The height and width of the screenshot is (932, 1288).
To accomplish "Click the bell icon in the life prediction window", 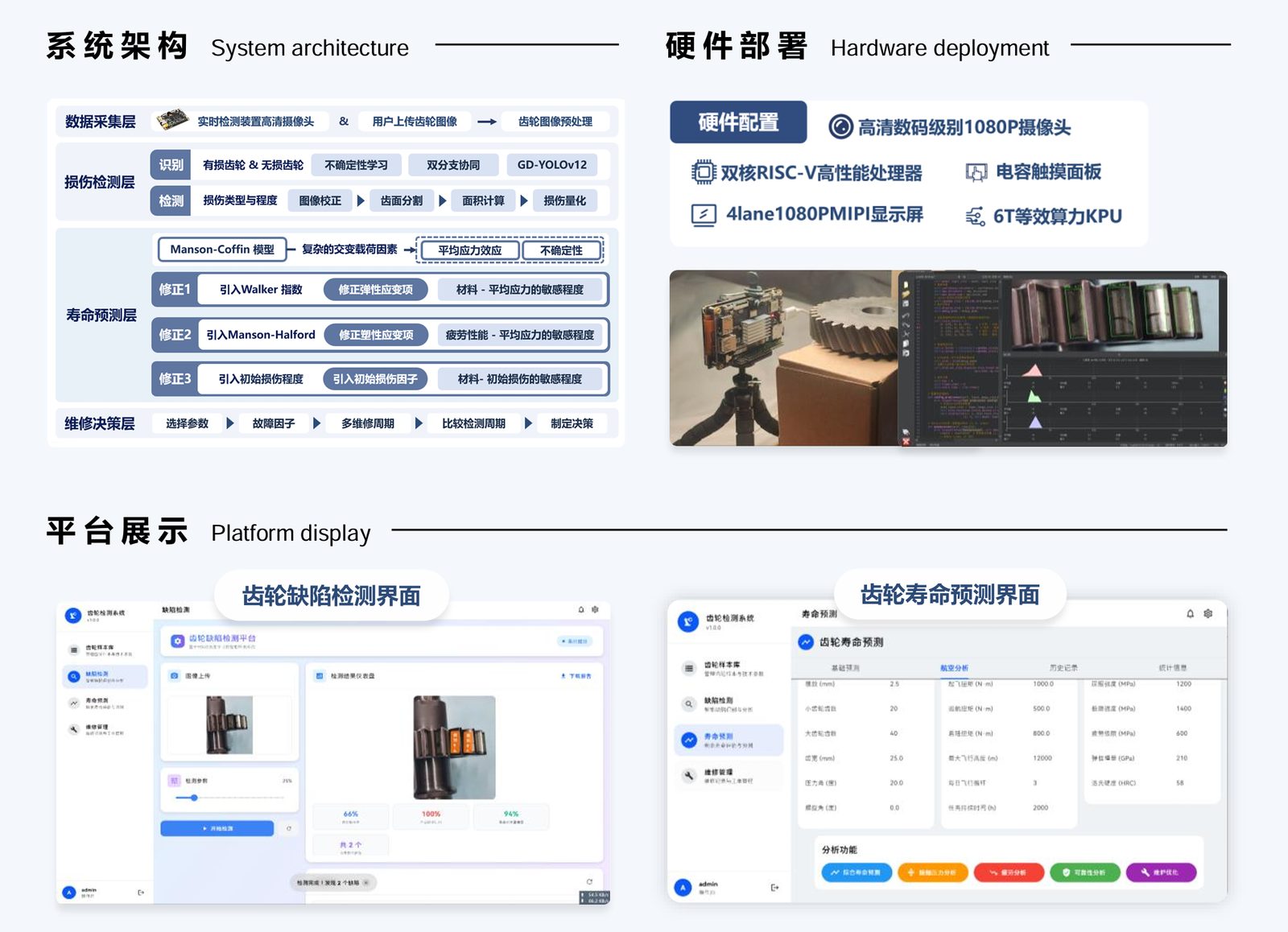I will pyautogui.click(x=1191, y=614).
